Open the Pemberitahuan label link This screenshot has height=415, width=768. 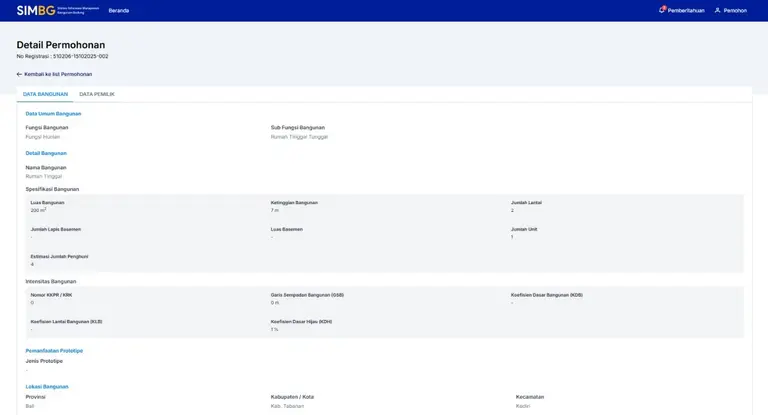click(x=686, y=10)
